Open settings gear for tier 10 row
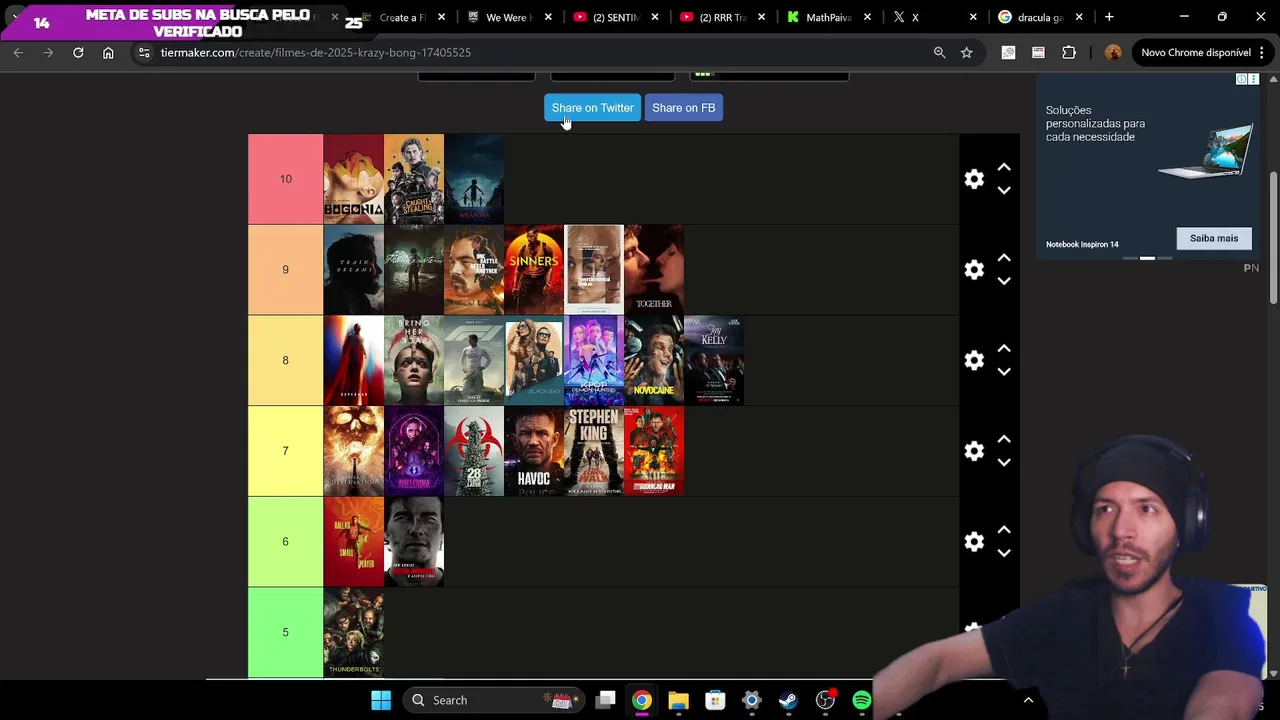 (x=974, y=179)
